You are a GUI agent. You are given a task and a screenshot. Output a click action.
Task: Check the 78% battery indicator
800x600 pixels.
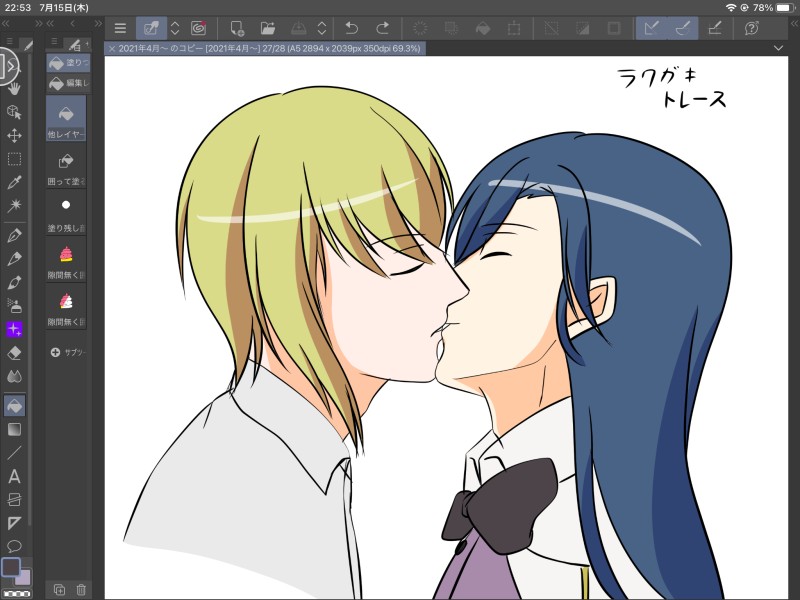click(x=773, y=8)
